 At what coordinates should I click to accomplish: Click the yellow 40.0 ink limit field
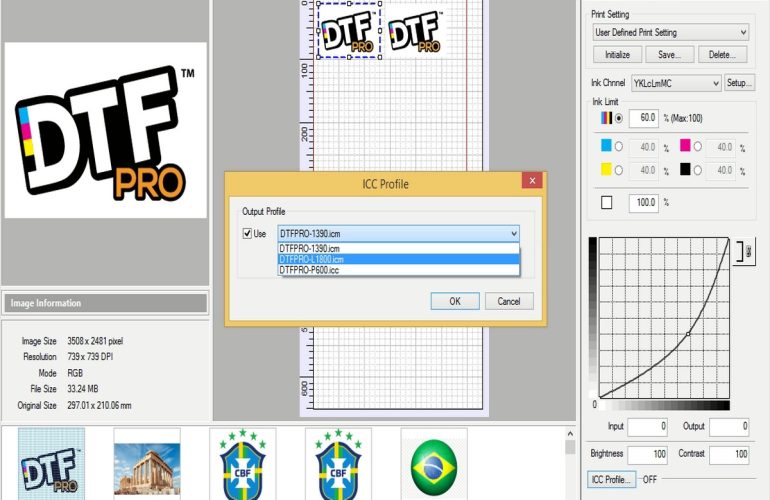[643, 170]
